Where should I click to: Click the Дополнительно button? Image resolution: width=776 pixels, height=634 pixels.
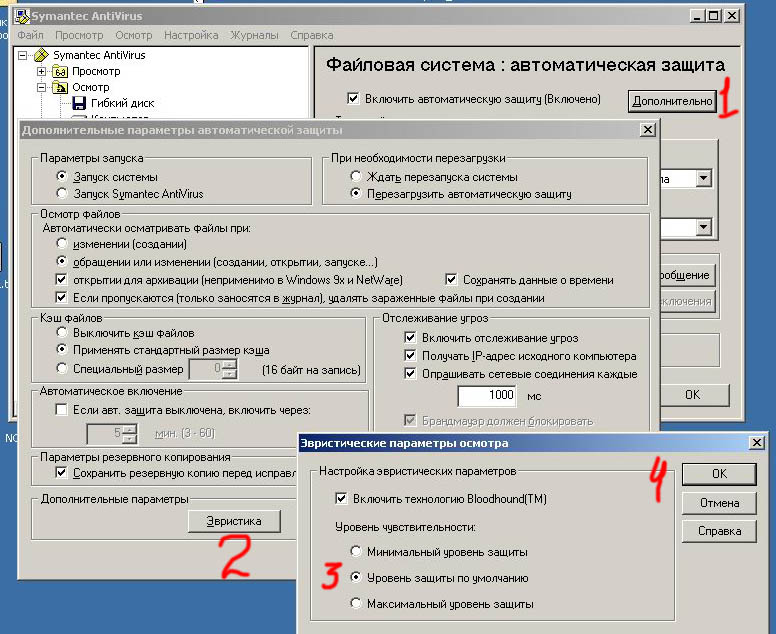672,101
